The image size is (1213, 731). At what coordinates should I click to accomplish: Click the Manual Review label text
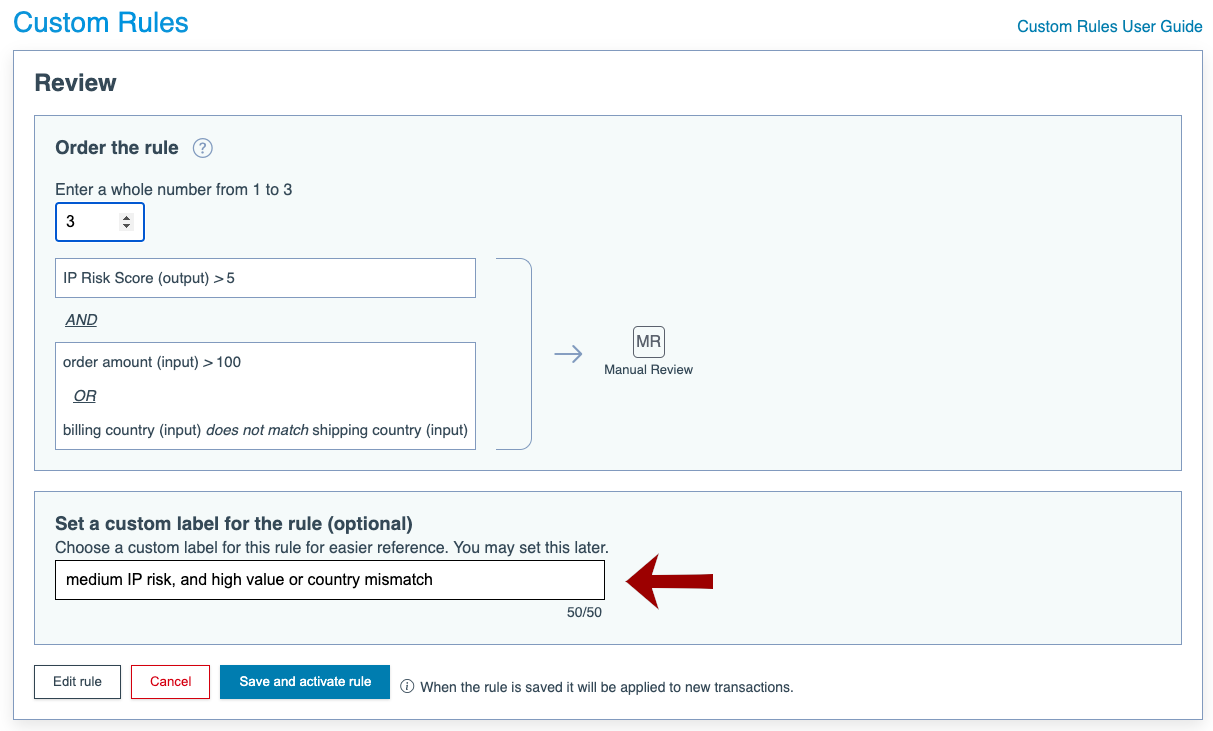pos(648,370)
